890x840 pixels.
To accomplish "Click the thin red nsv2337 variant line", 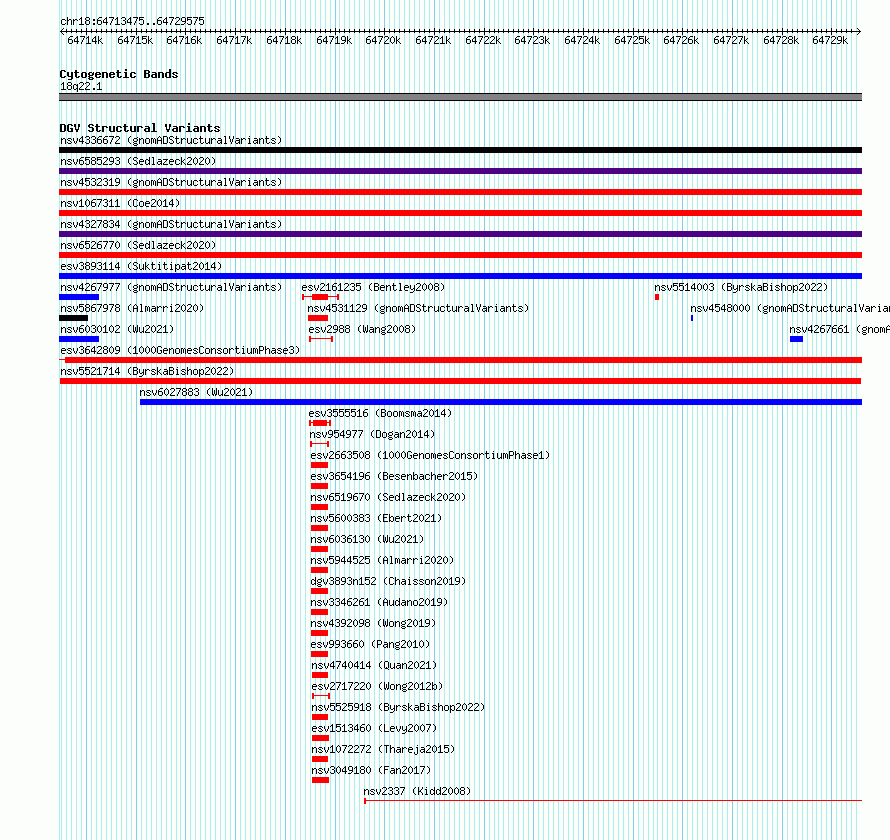I will (x=613, y=801).
